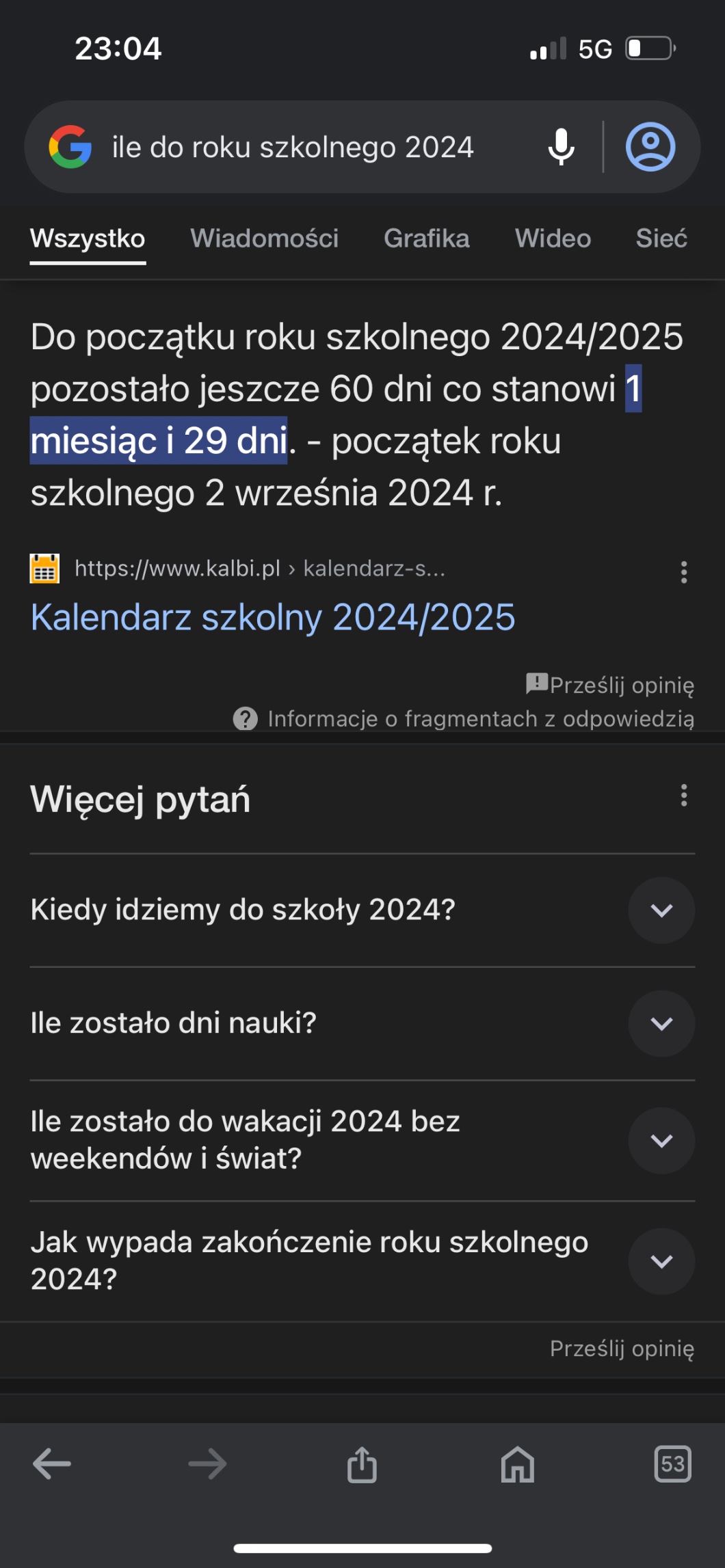Image resolution: width=725 pixels, height=1568 pixels.
Task: Expand the "Ile zostało do wakacji 2024" question
Action: click(x=661, y=1141)
